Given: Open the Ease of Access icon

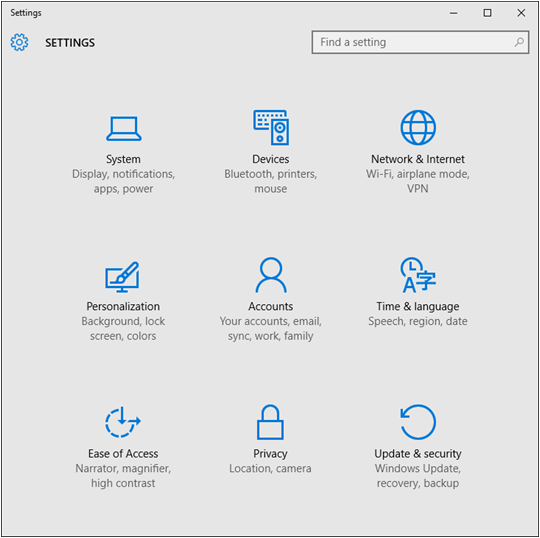Looking at the screenshot, I should point(123,422).
